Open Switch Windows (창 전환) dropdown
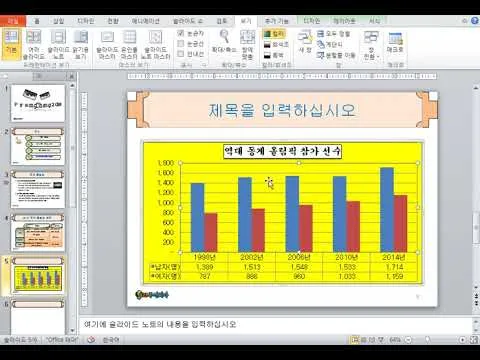480x360 pixels. click(x=371, y=45)
